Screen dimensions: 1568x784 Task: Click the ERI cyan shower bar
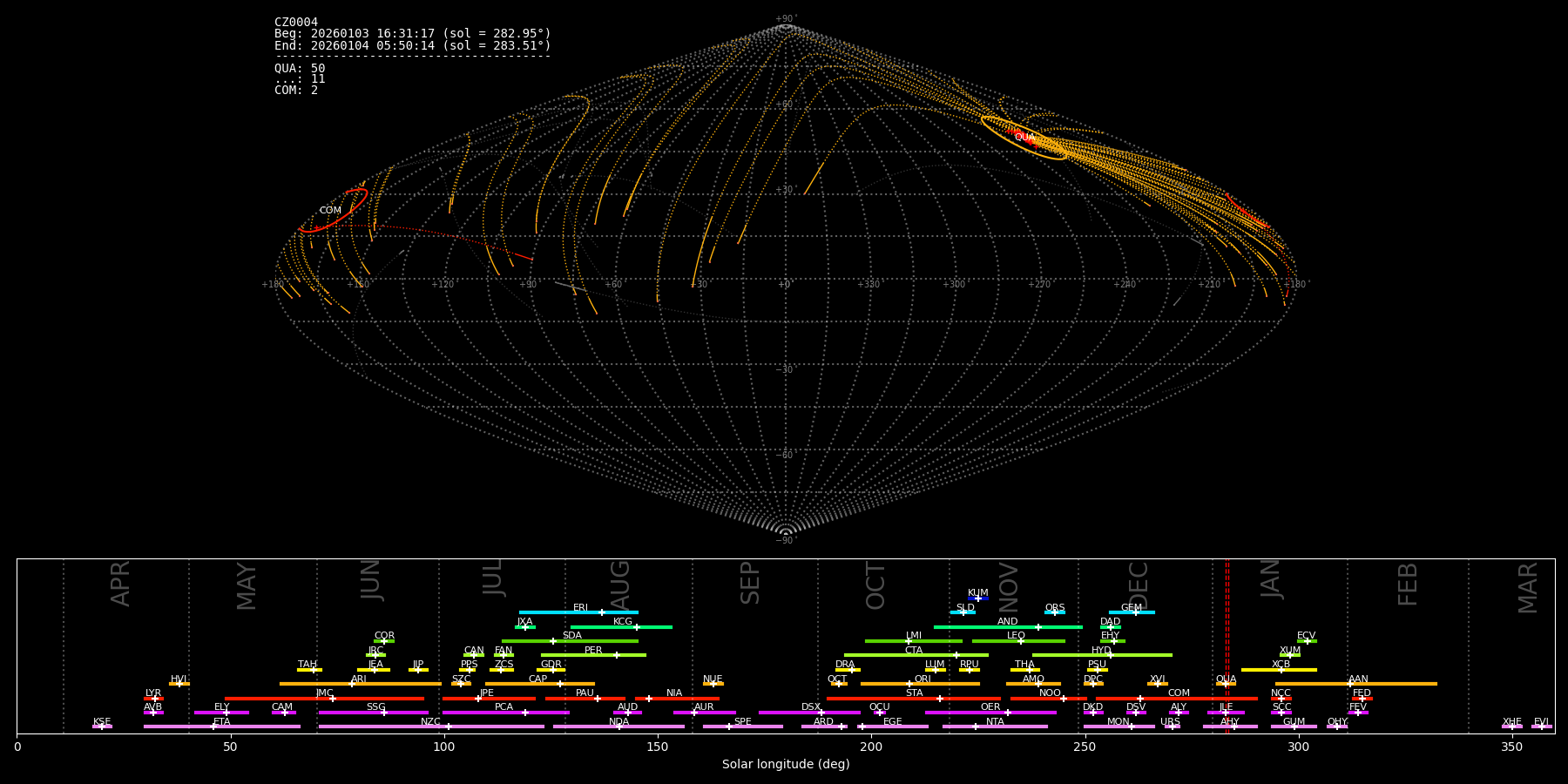click(578, 612)
